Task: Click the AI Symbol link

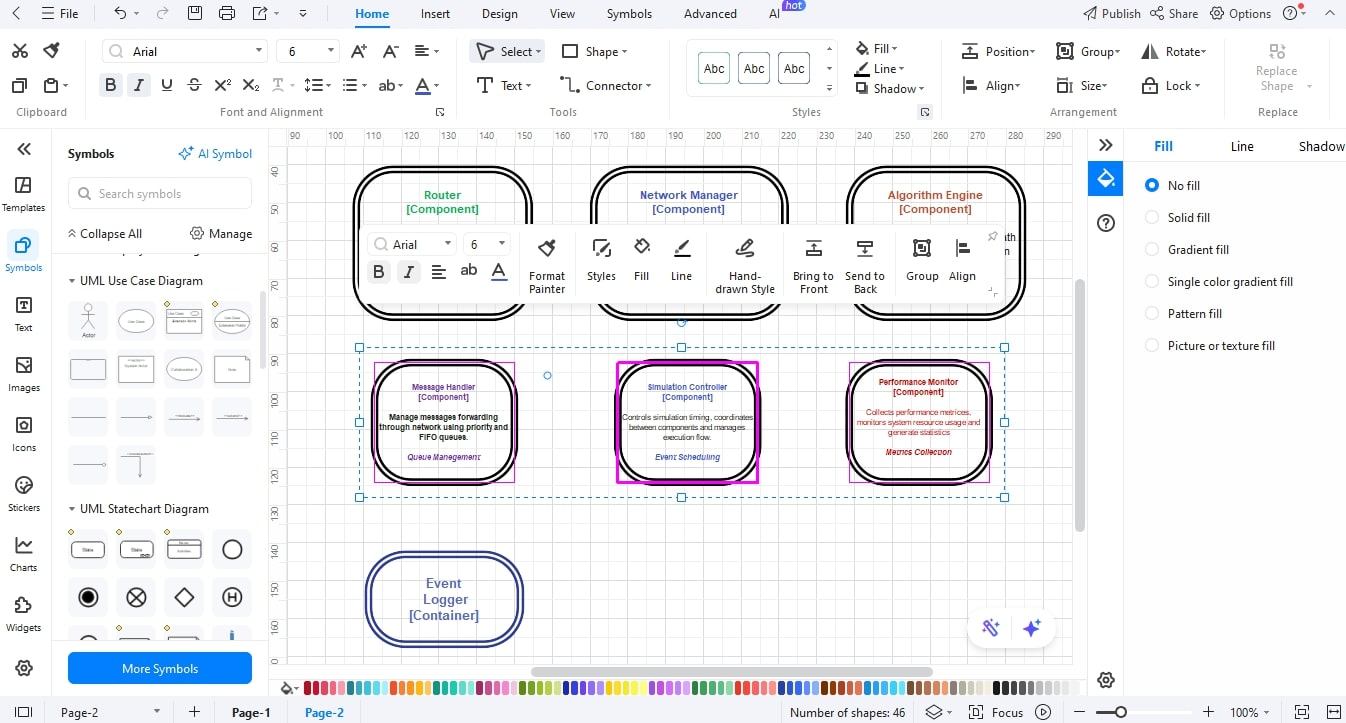Action: [215, 154]
